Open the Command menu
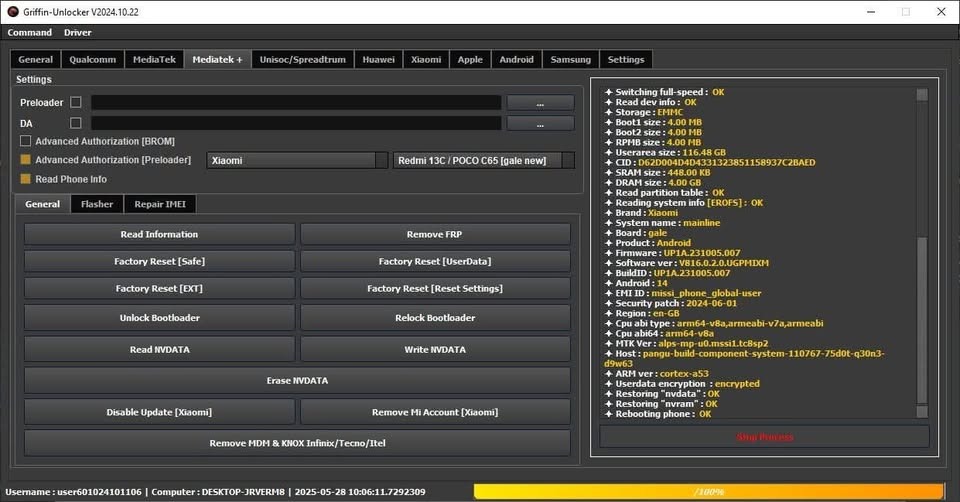Screen dimensions: 960x502 click(30, 32)
